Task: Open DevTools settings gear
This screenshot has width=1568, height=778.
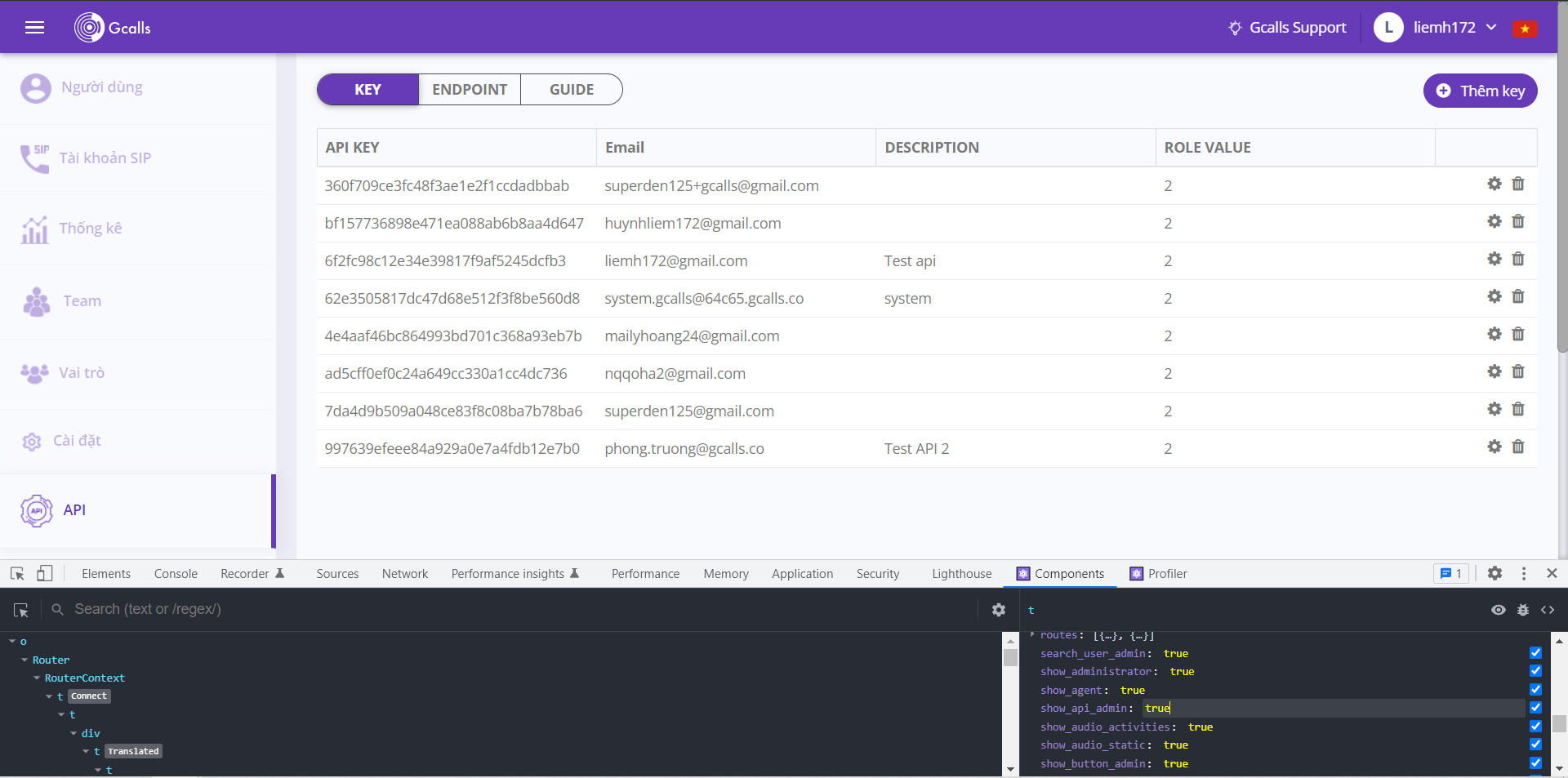Action: (1494, 574)
